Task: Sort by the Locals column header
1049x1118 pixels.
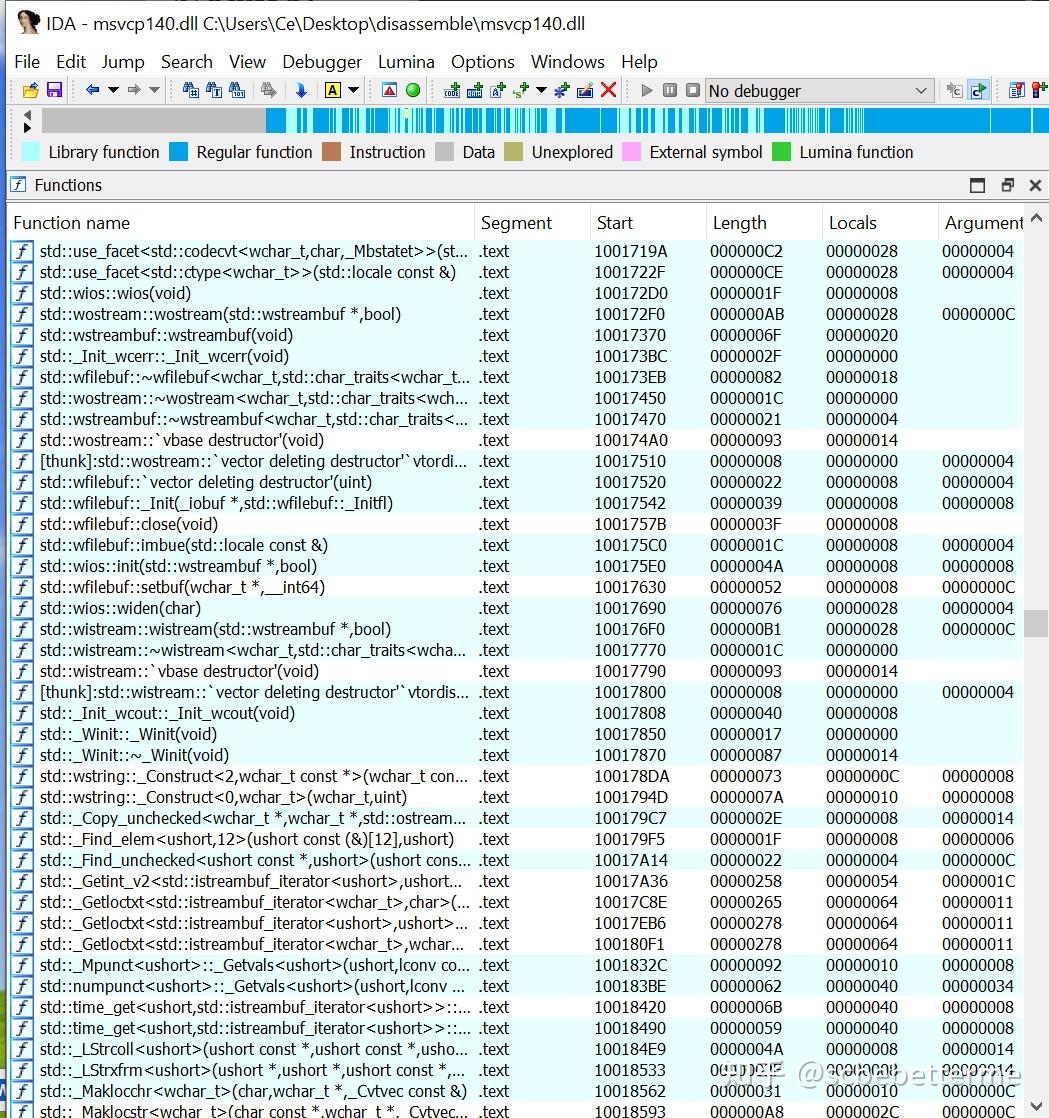Action: click(880, 222)
